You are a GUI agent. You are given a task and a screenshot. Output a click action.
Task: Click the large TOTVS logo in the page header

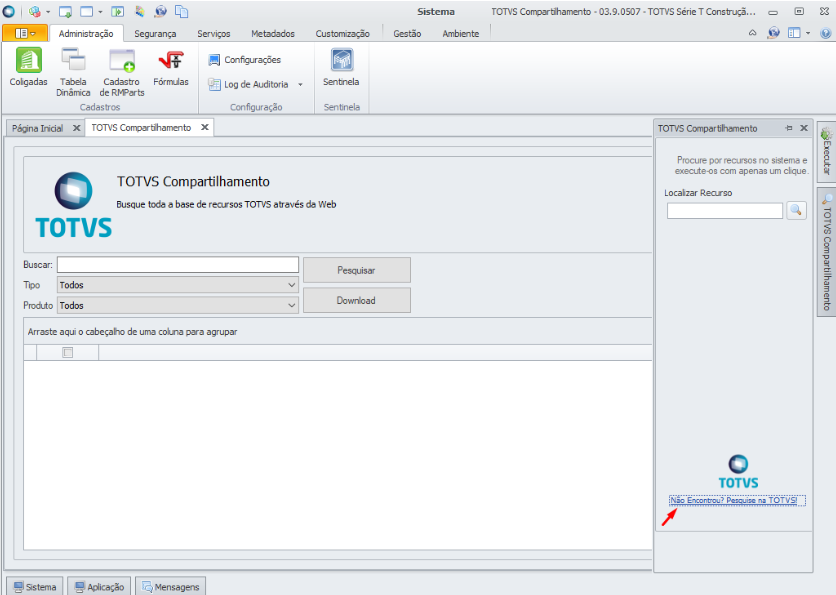74,205
